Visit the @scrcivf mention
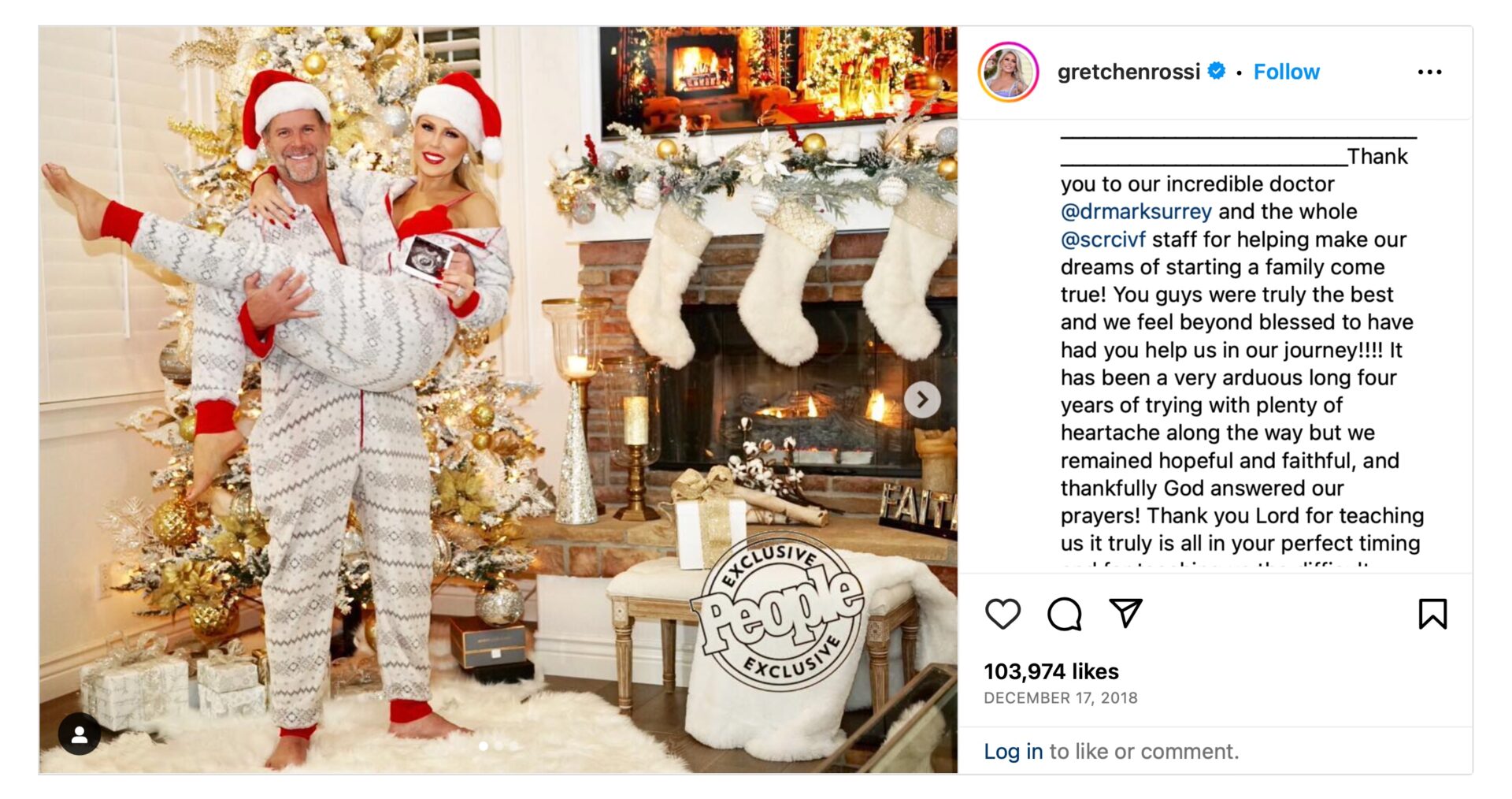Screen dimensions: 1512x799 (x=1102, y=239)
